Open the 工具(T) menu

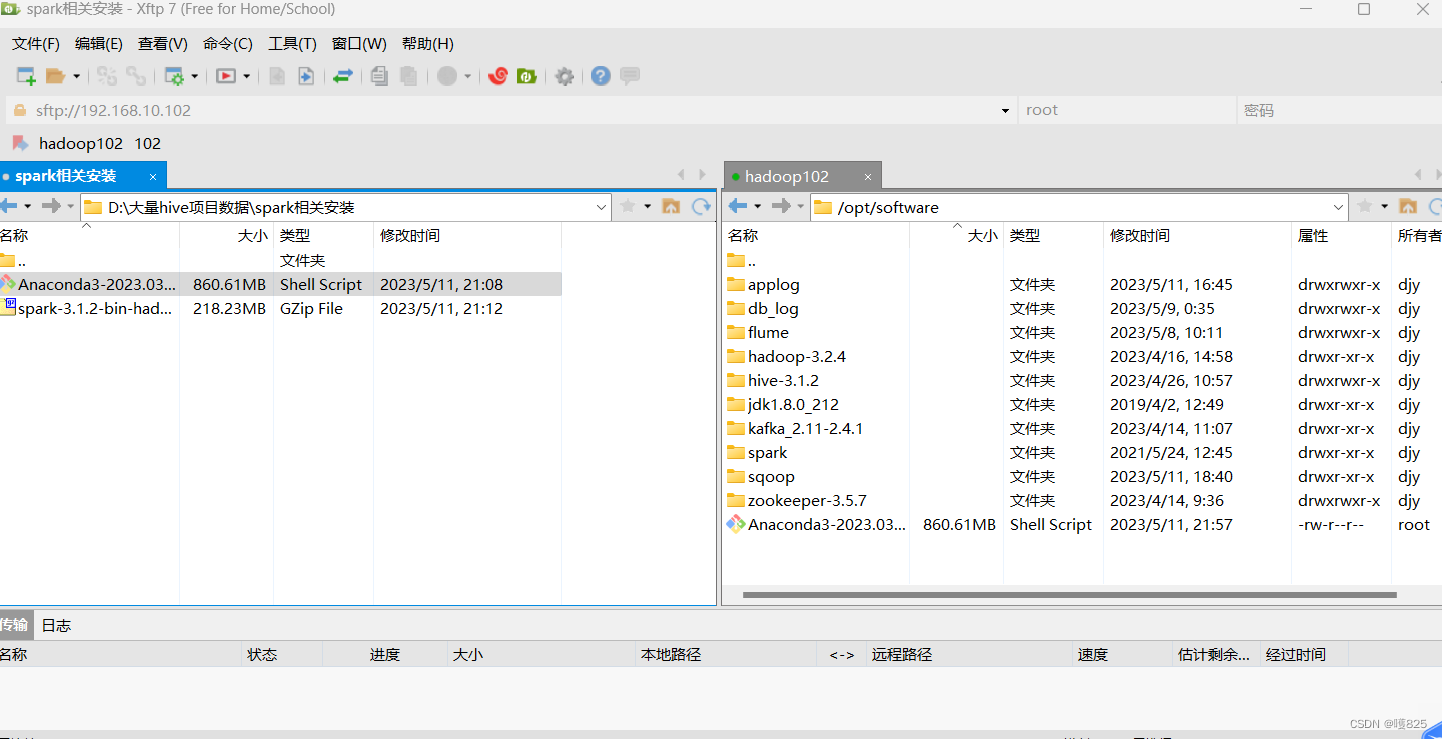tap(292, 44)
